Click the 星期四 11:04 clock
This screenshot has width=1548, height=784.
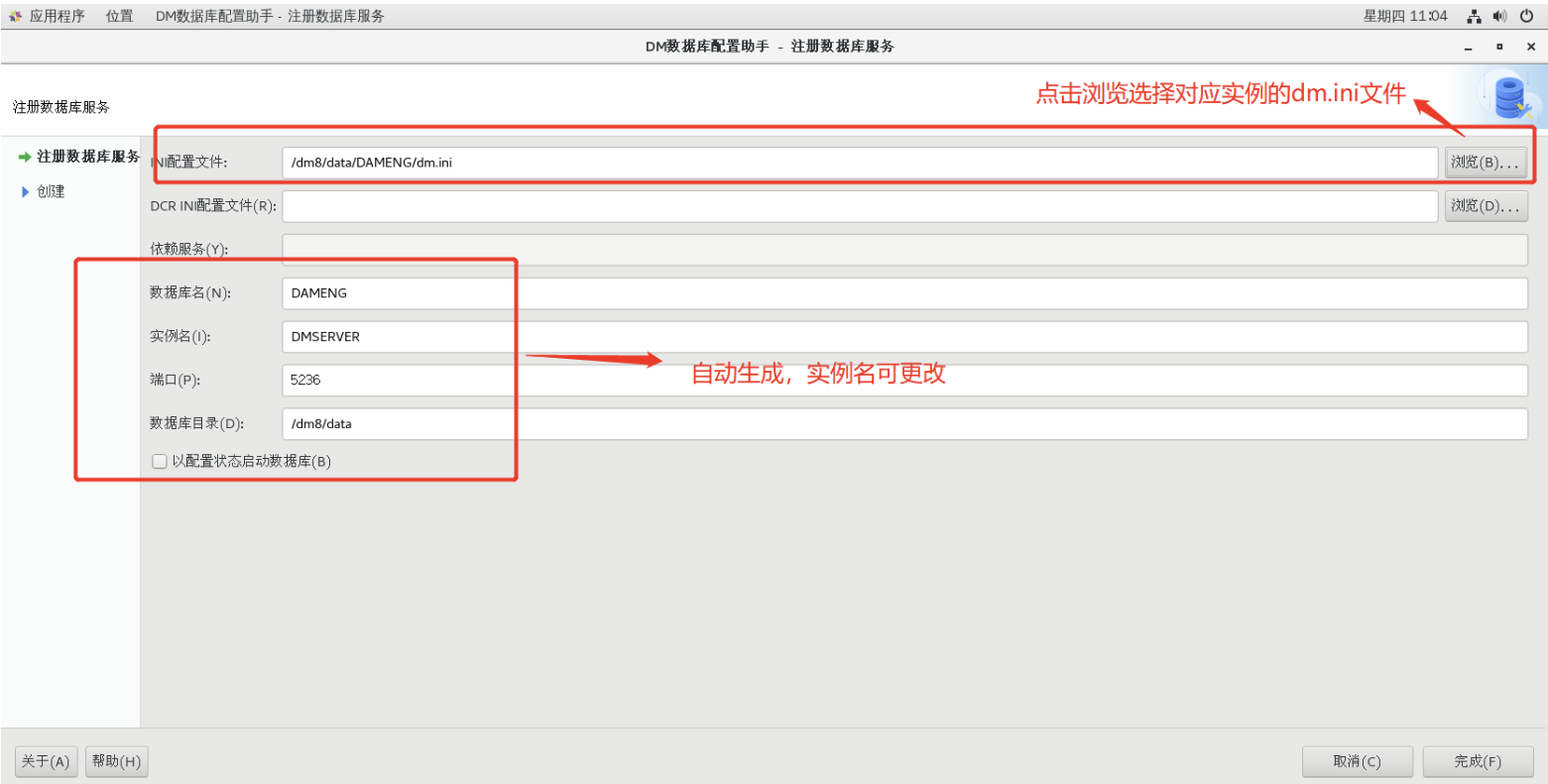tap(1405, 16)
